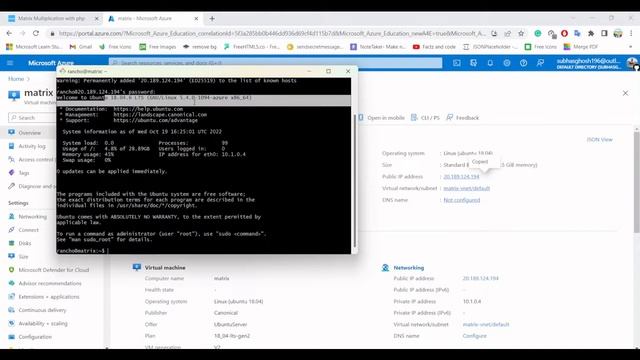Viewport: 640px width, 360px height.
Task: Click the Configure DNS name link
Action: [x=474, y=336]
